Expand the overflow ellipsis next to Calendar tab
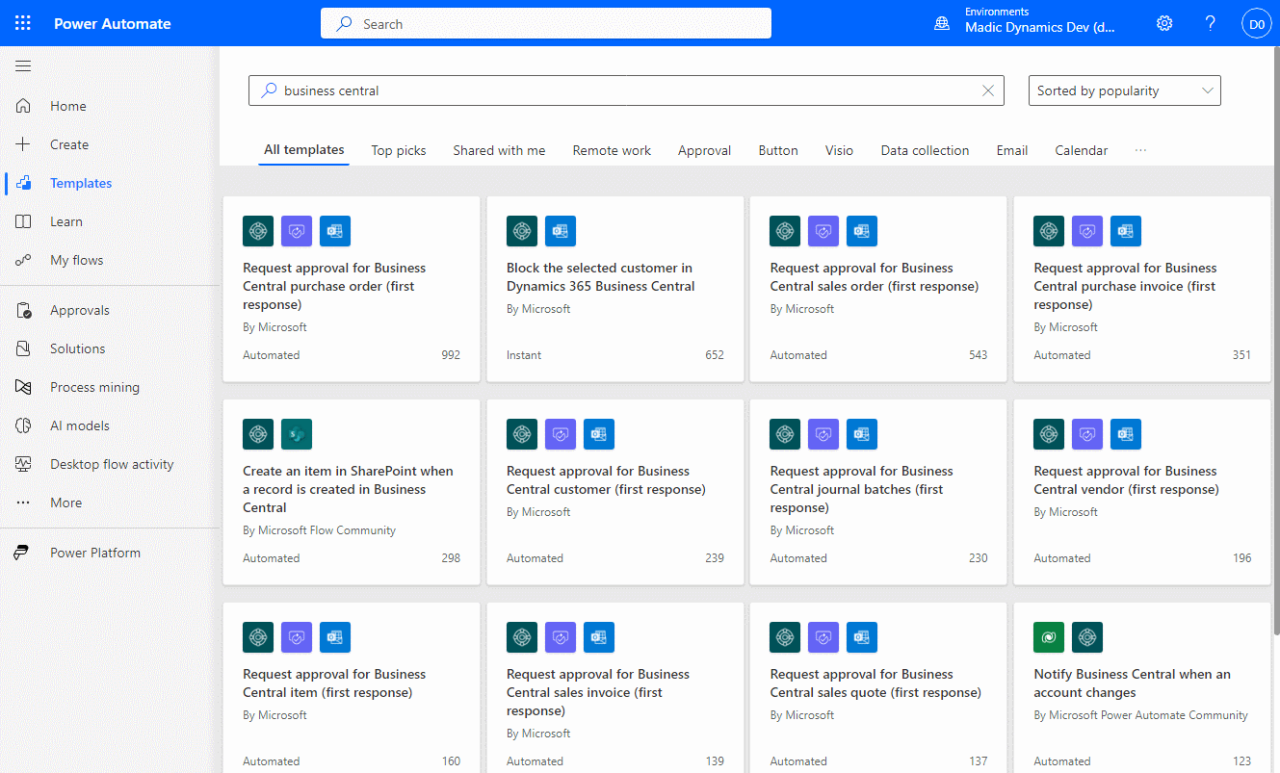 (1141, 150)
